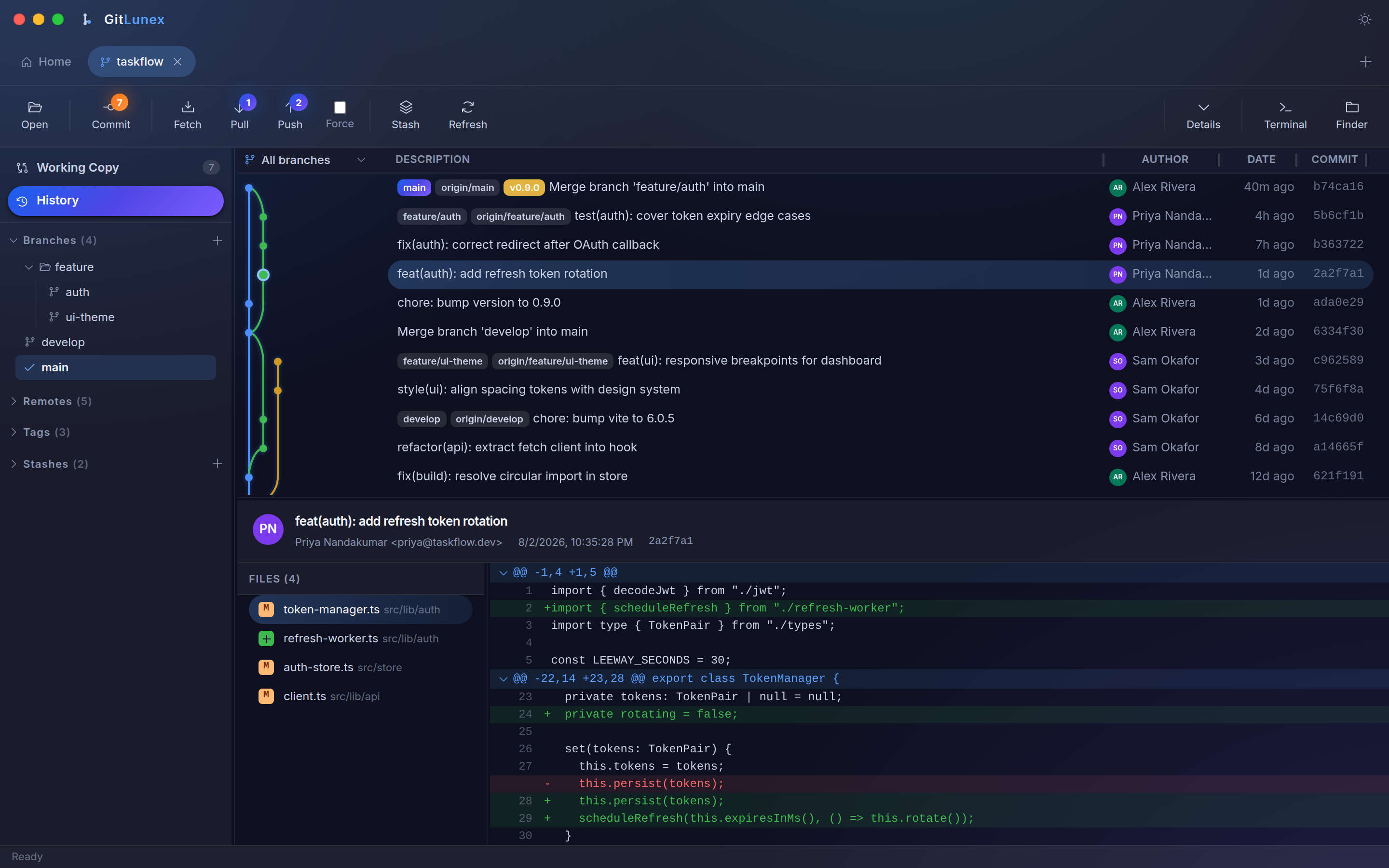The height and width of the screenshot is (868, 1389).
Task: Click the origin/main branch label
Action: (x=467, y=188)
